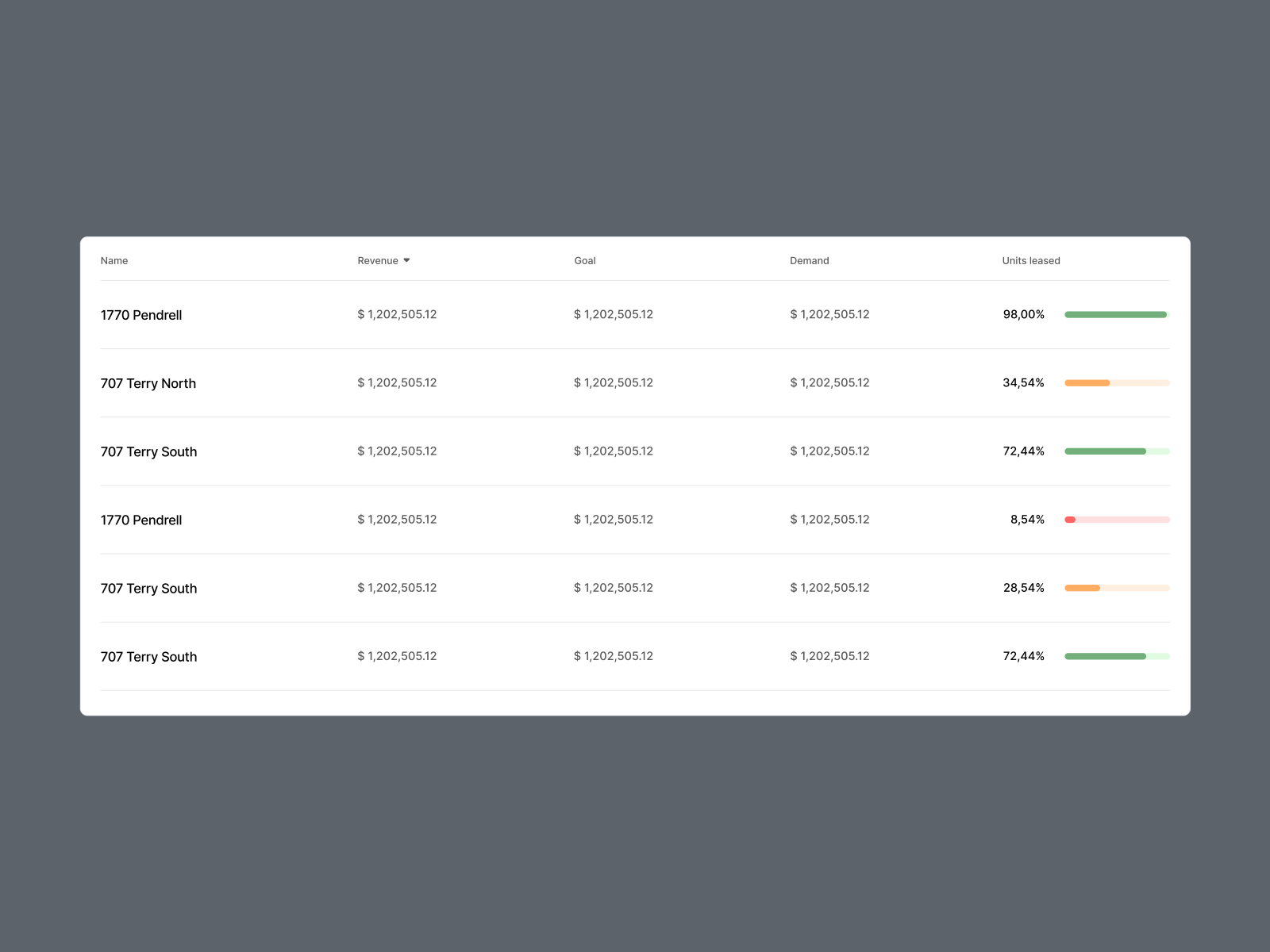Open the 707 Terry North property
The height and width of the screenshot is (952, 1270).
click(148, 383)
